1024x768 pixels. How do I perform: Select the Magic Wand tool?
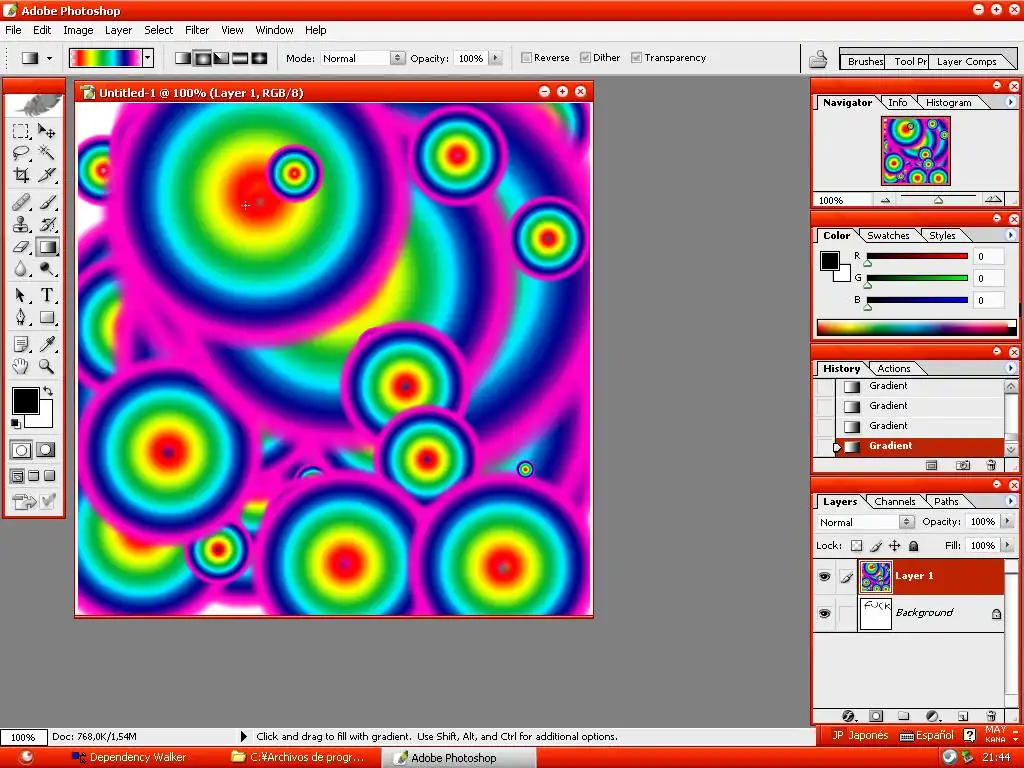tap(46, 153)
